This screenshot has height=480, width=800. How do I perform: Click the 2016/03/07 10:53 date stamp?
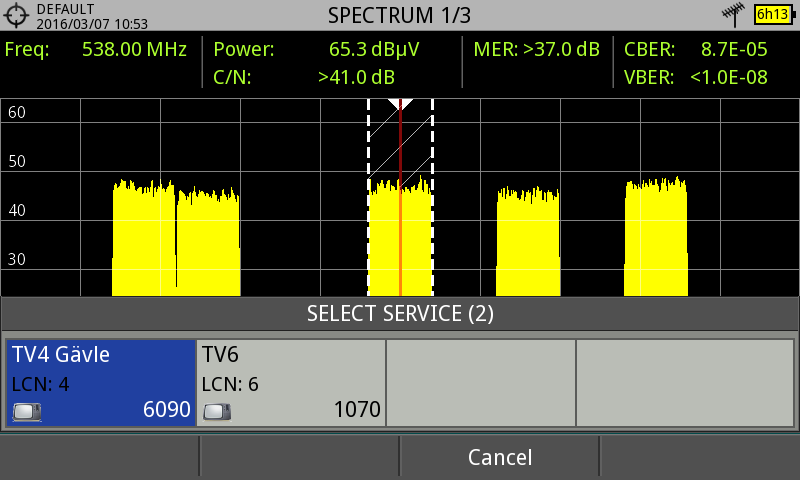(92, 24)
